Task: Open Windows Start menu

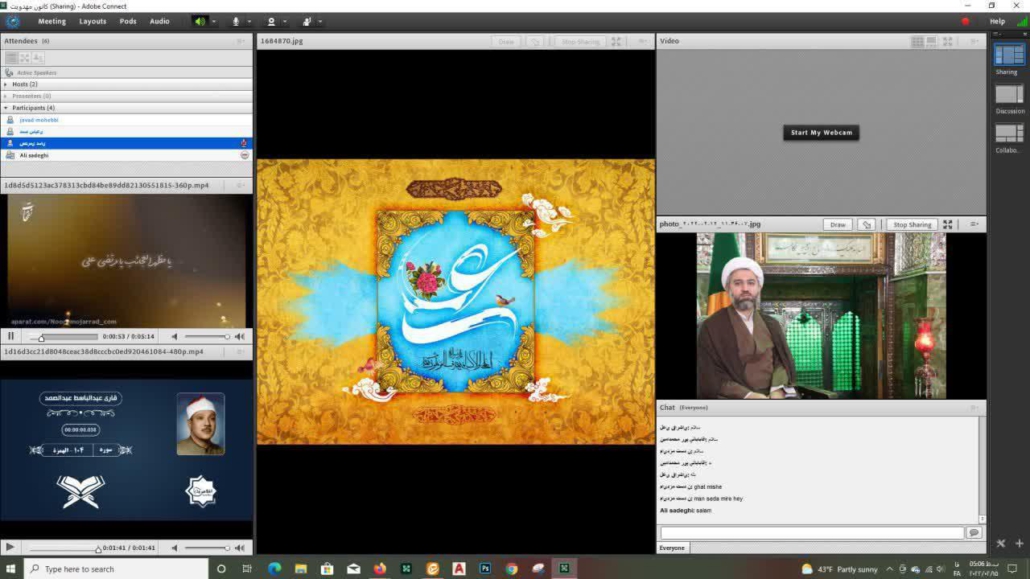Action: pyautogui.click(x=11, y=568)
